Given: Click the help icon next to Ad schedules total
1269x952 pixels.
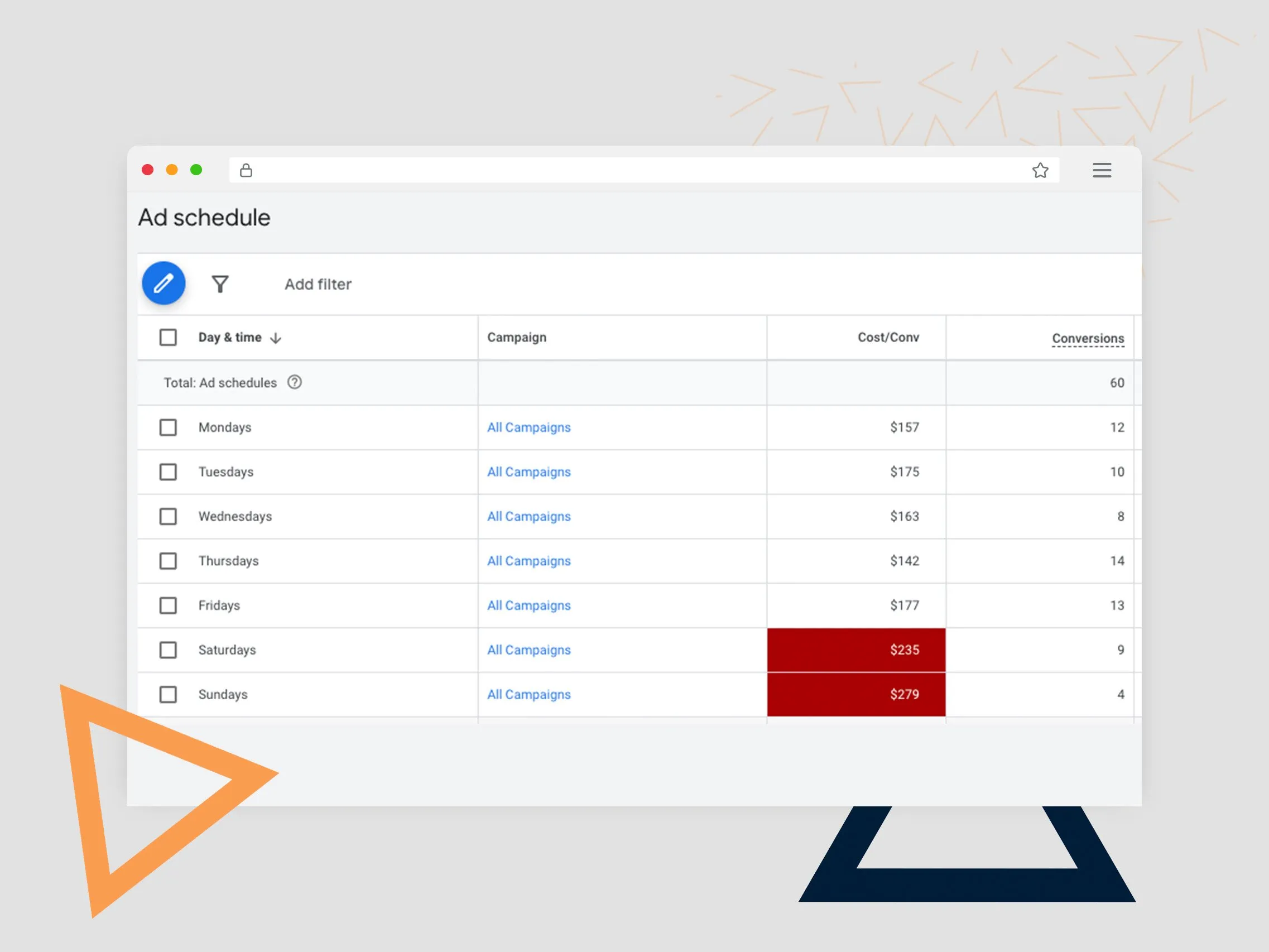Looking at the screenshot, I should (x=295, y=382).
